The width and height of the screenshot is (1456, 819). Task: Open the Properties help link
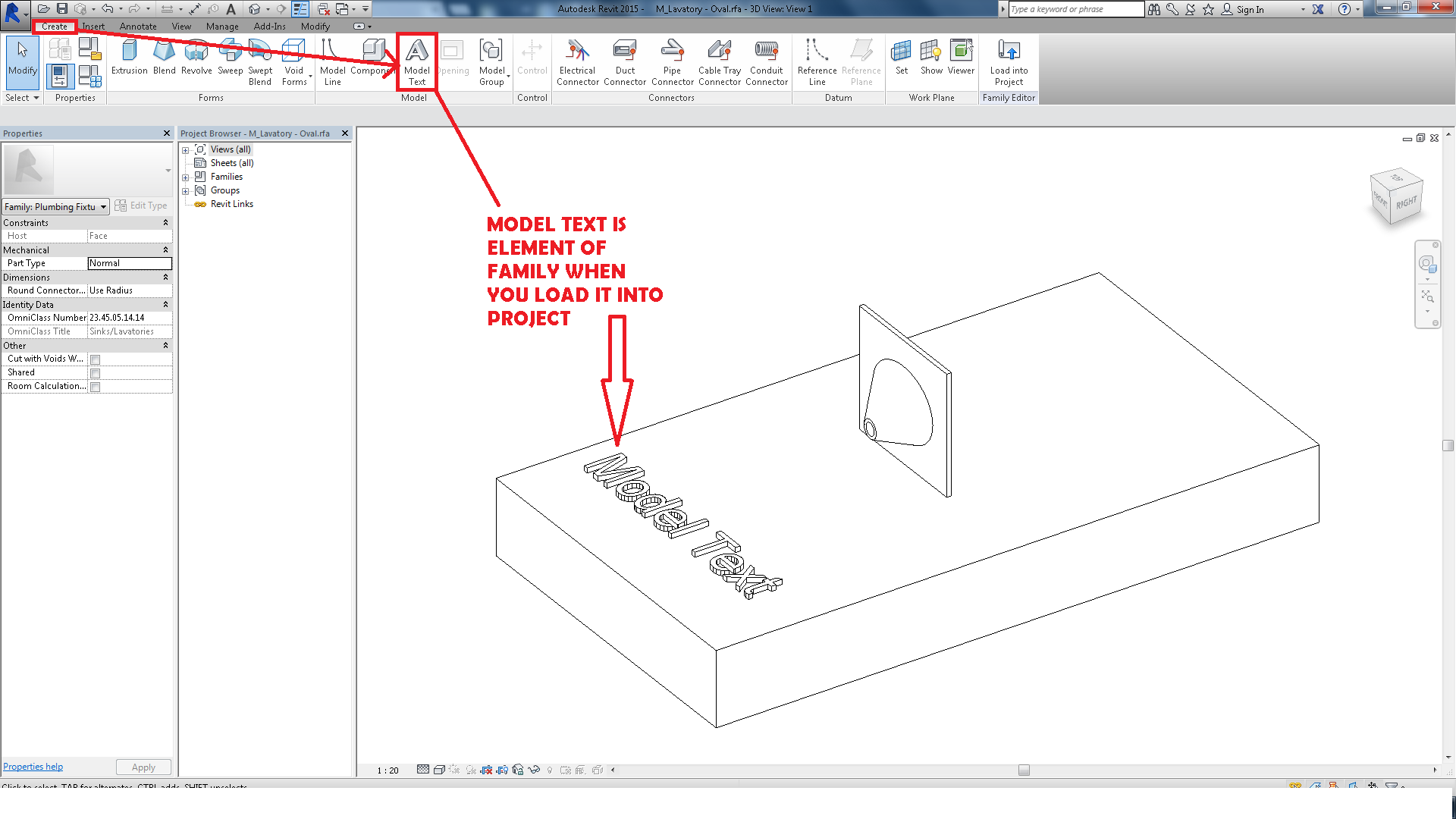pos(33,766)
